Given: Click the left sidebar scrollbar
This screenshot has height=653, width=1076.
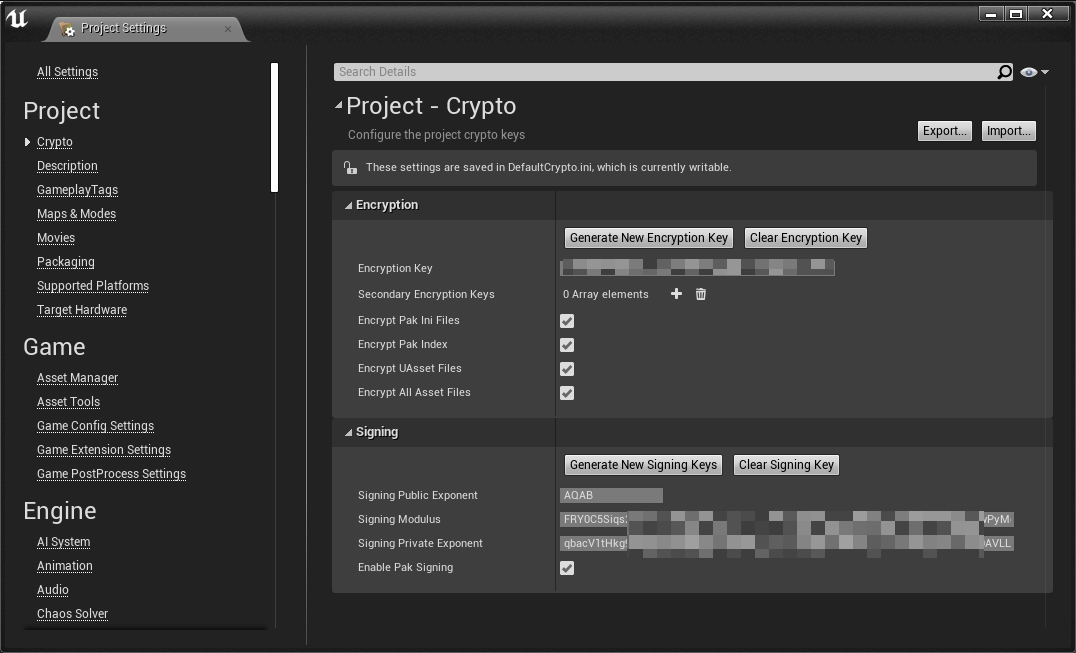Looking at the screenshot, I should click(x=274, y=128).
